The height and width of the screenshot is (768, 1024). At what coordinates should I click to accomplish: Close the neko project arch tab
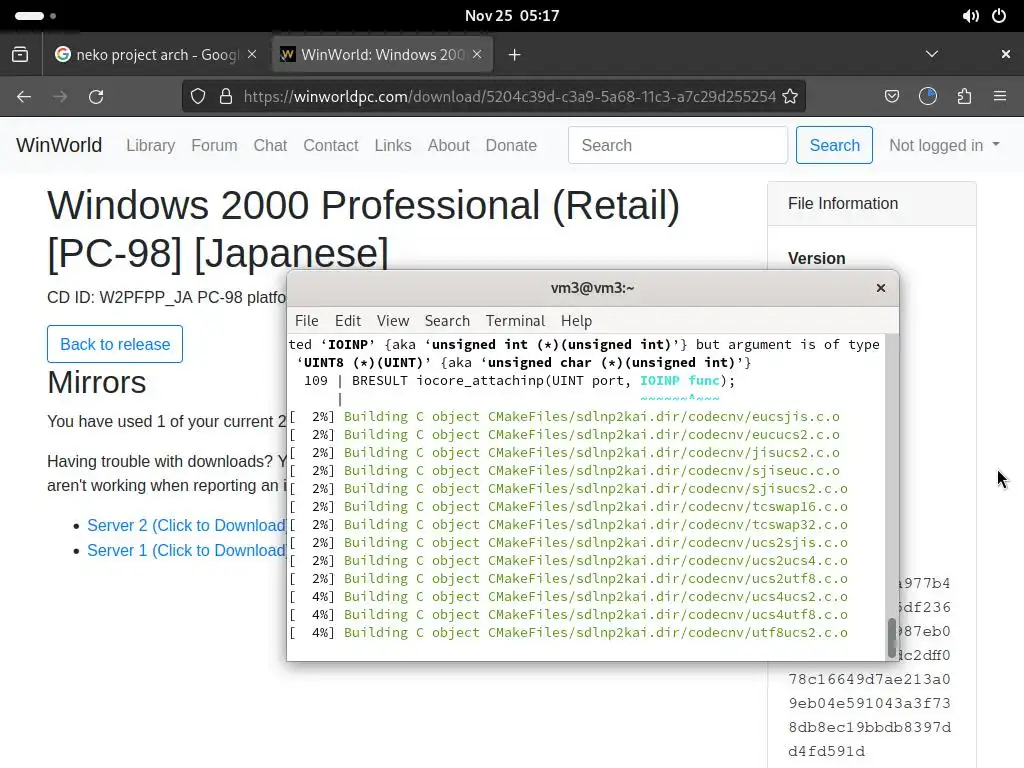[x=252, y=54]
